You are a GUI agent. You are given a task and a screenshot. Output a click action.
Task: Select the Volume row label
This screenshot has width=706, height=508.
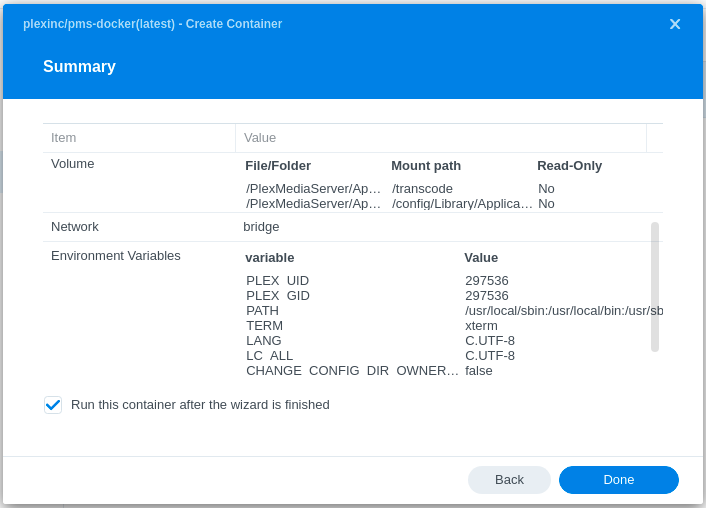73,164
